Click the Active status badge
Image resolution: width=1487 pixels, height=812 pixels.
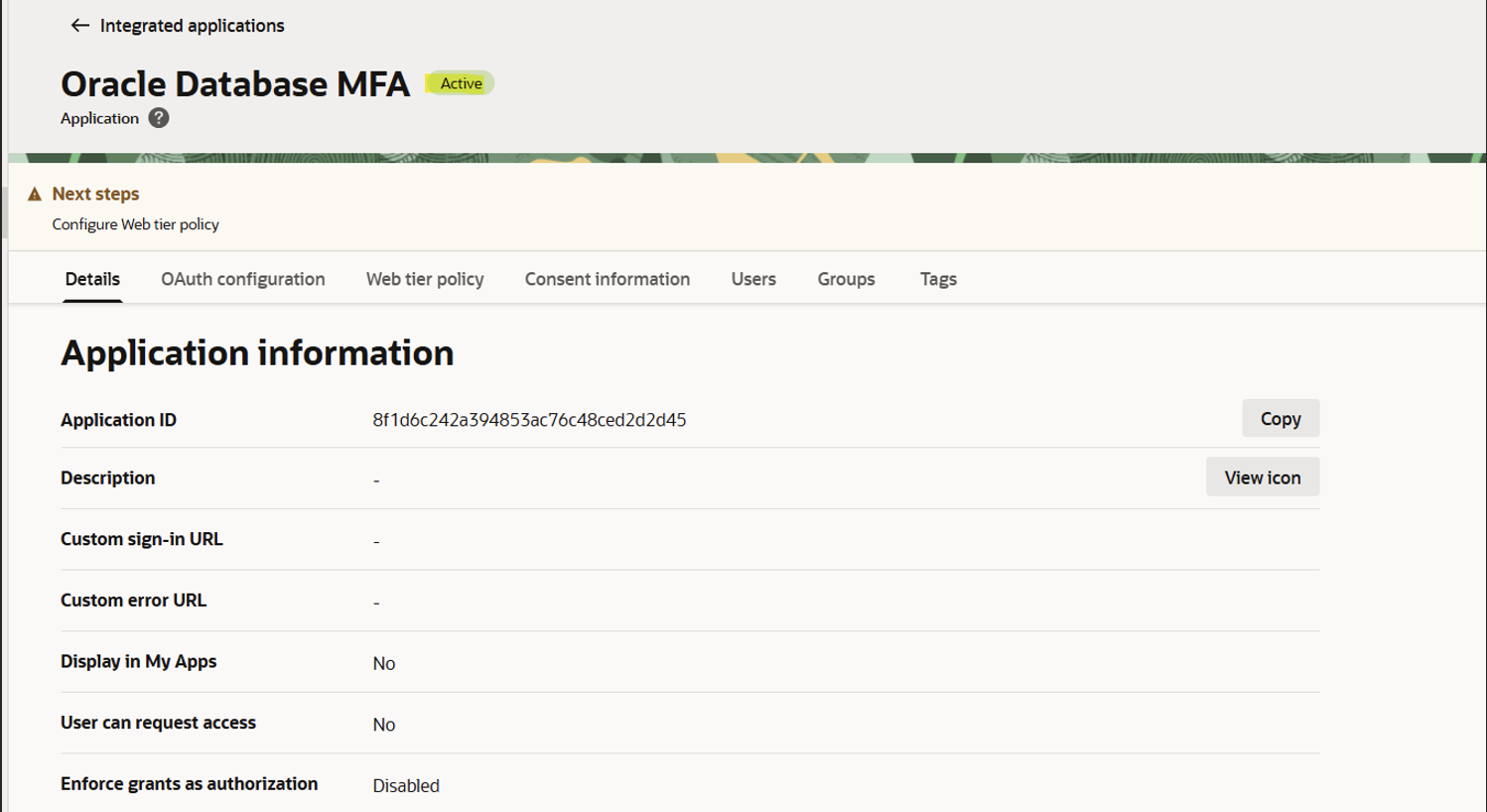coord(459,83)
